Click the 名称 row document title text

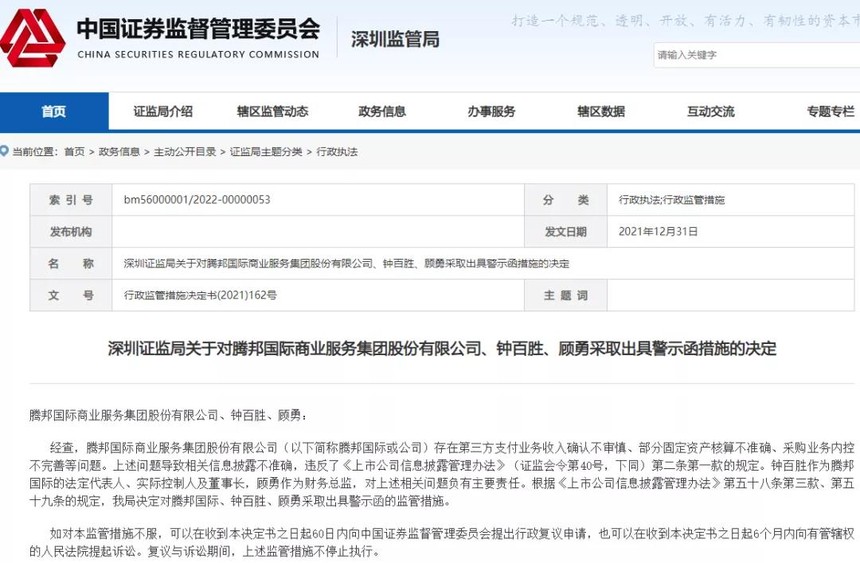pyautogui.click(x=346, y=263)
